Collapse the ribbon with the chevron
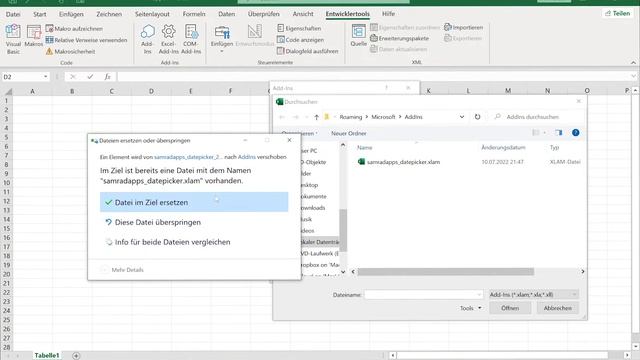This screenshot has height=360, width=640. pyautogui.click(x=633, y=62)
